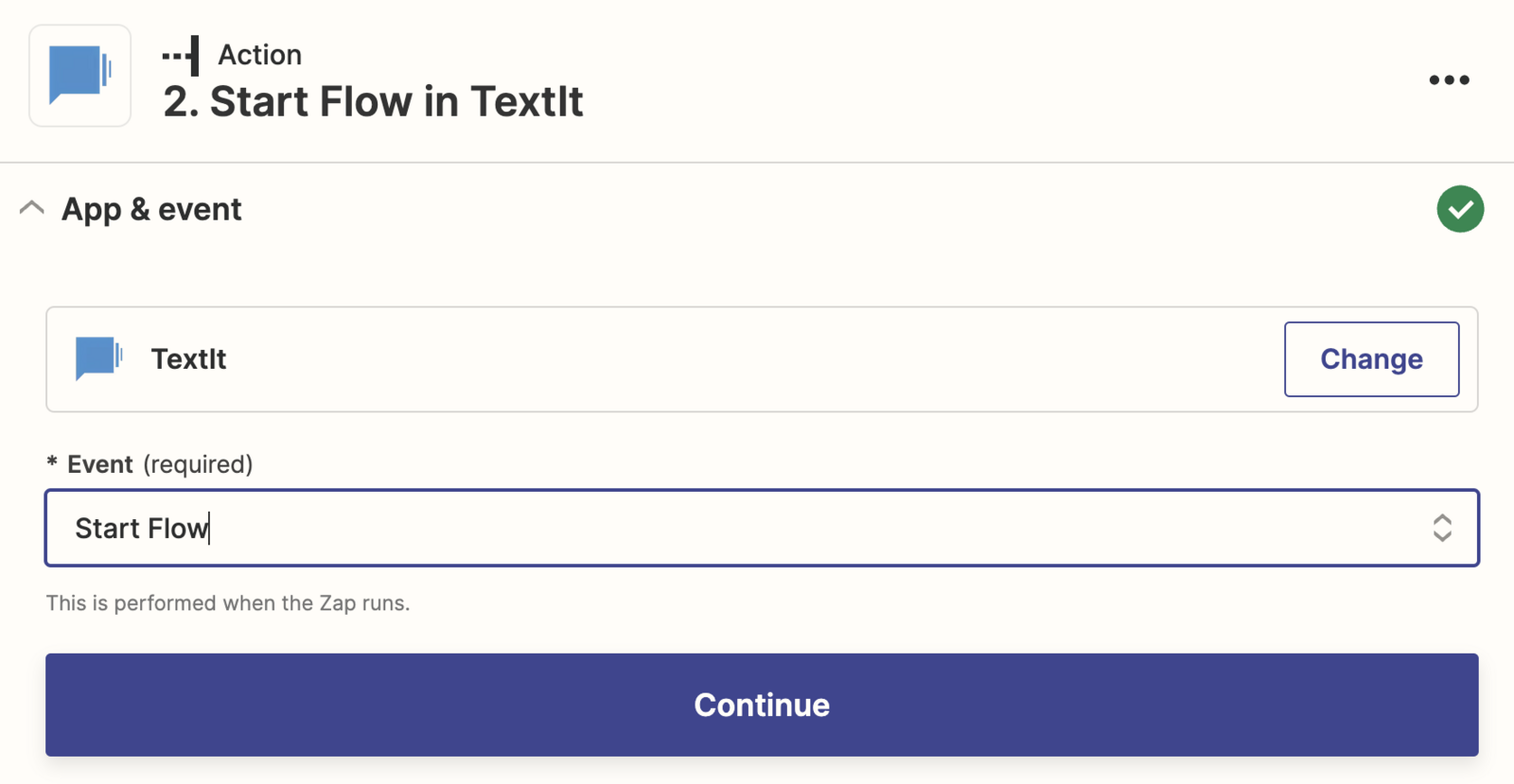Click the (required) text beside Event
1514x784 pixels.
[x=198, y=464]
